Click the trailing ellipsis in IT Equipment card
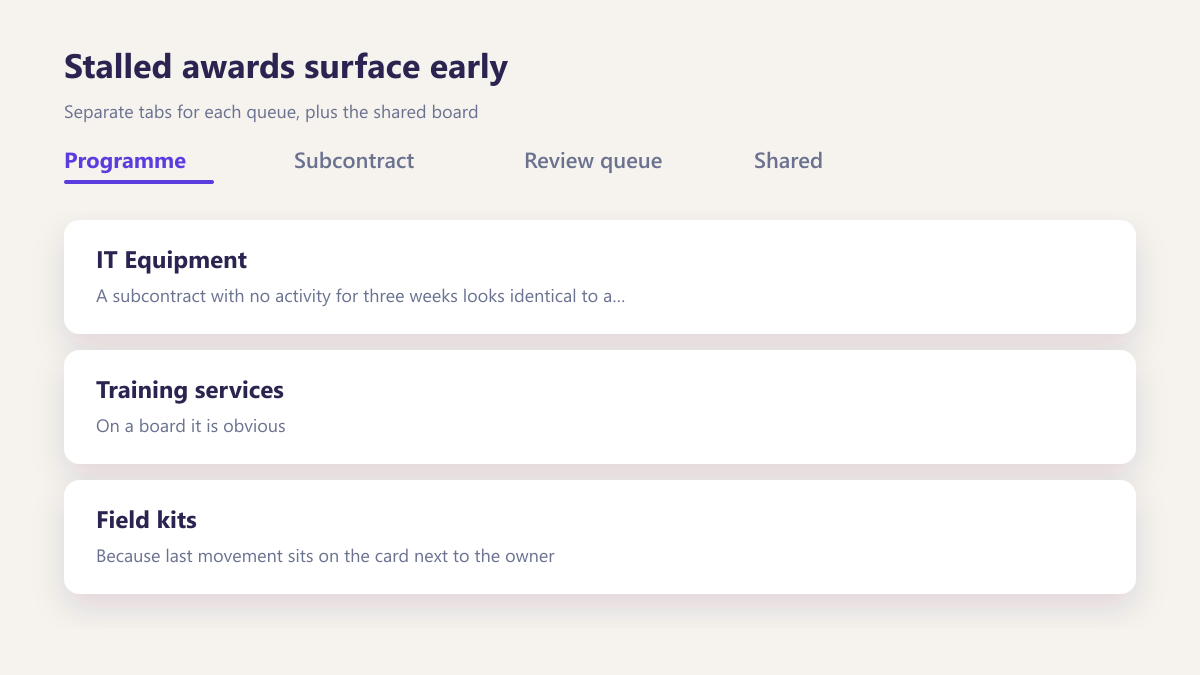The height and width of the screenshot is (675, 1200). (618, 298)
